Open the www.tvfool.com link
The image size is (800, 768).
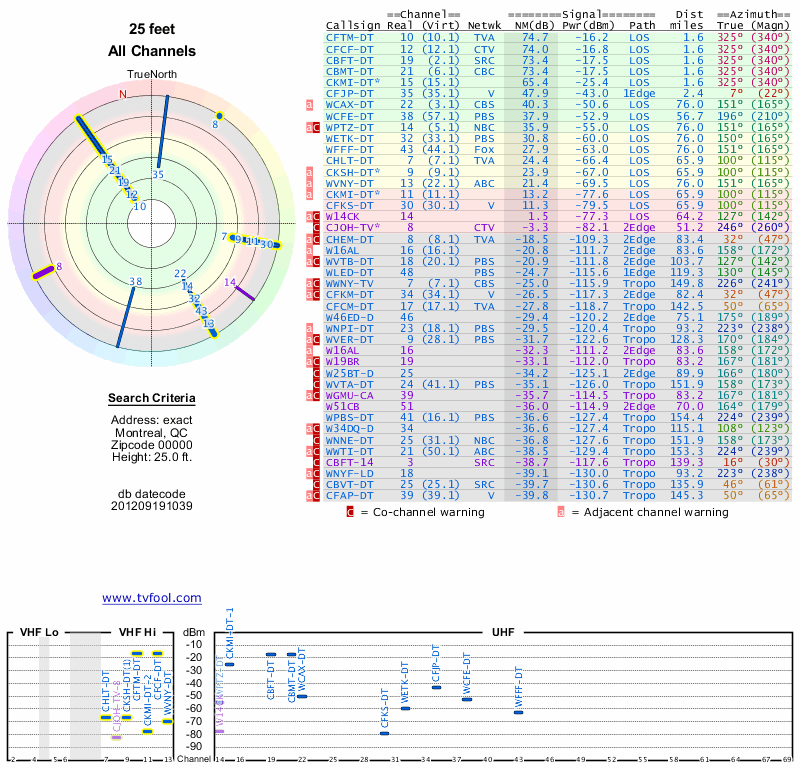[x=151, y=598]
